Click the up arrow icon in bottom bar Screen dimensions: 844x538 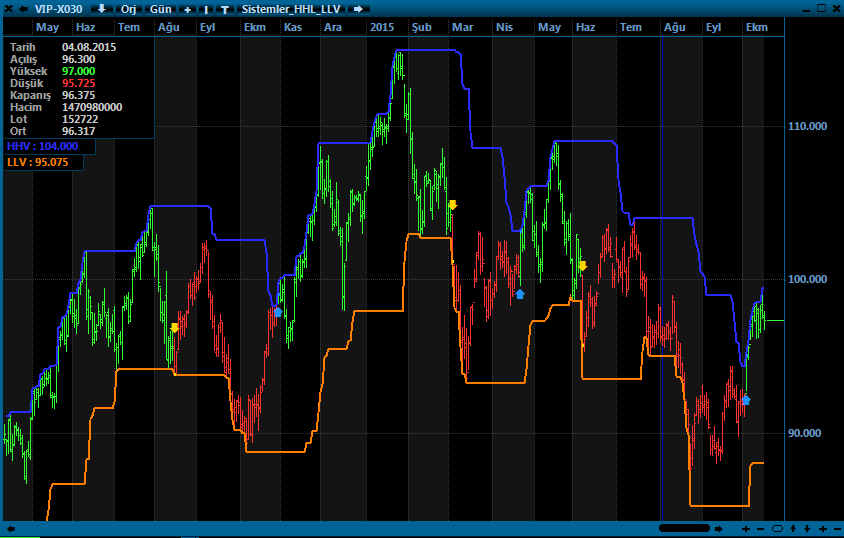(x=793, y=529)
